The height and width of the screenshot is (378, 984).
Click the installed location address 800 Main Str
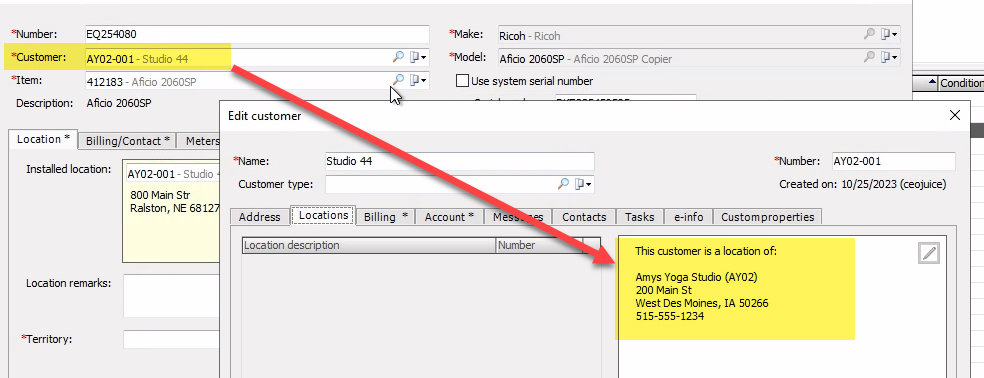(x=160, y=195)
